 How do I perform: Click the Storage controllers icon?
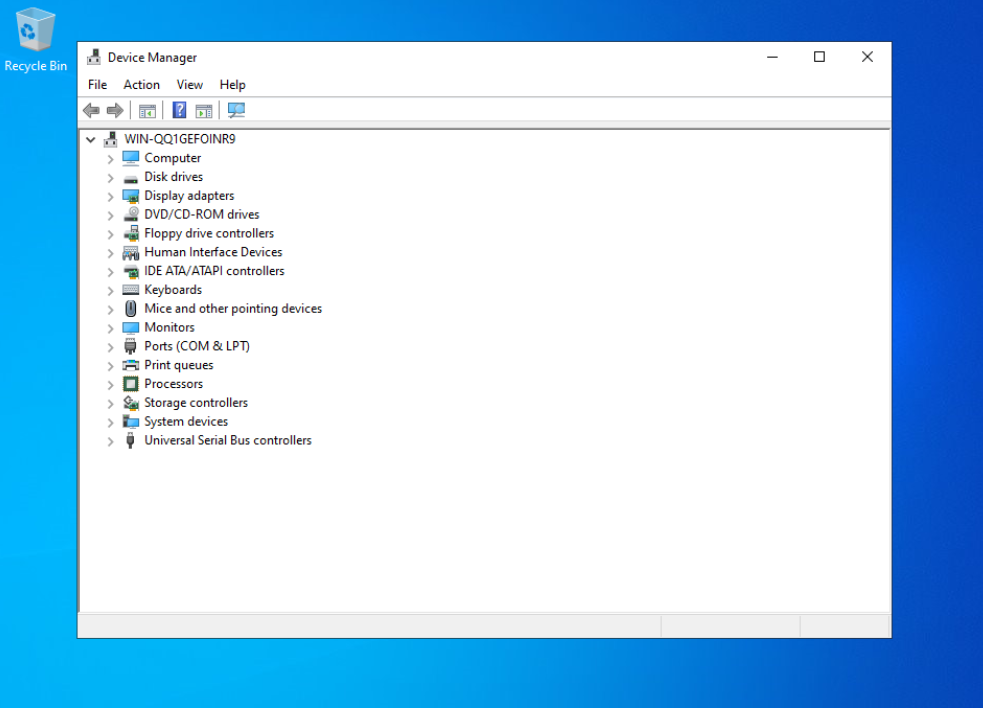coord(130,403)
